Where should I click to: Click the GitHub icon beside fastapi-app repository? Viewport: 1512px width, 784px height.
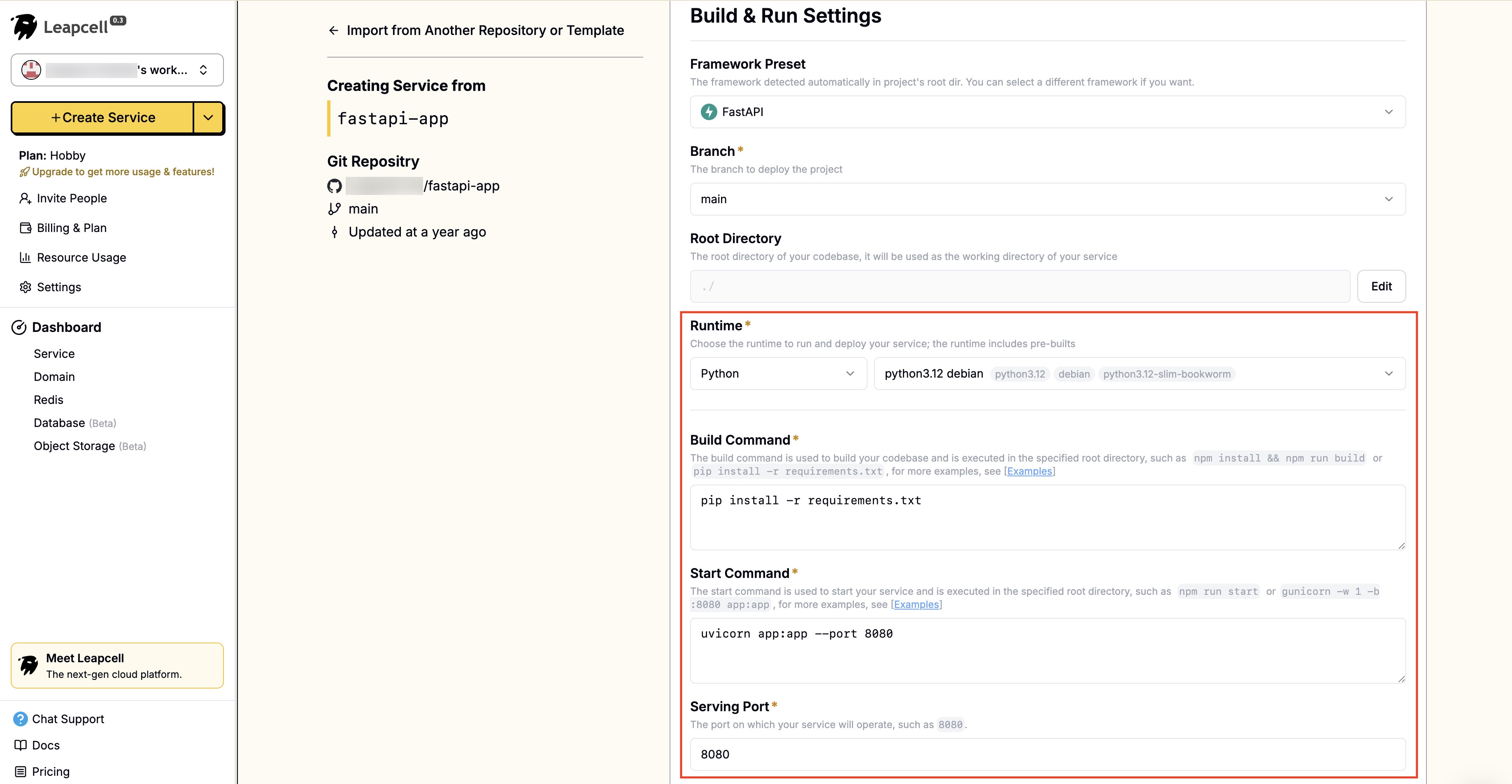click(335, 186)
